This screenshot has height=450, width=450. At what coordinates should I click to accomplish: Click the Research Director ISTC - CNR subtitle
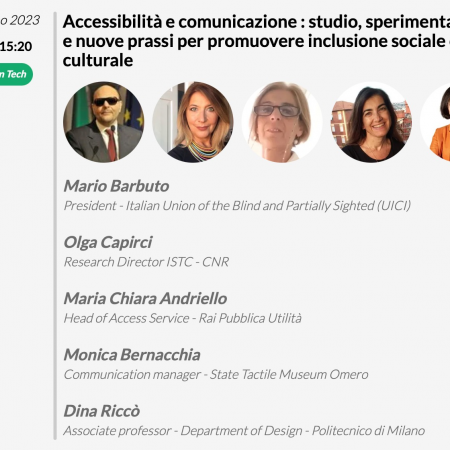[146, 262]
